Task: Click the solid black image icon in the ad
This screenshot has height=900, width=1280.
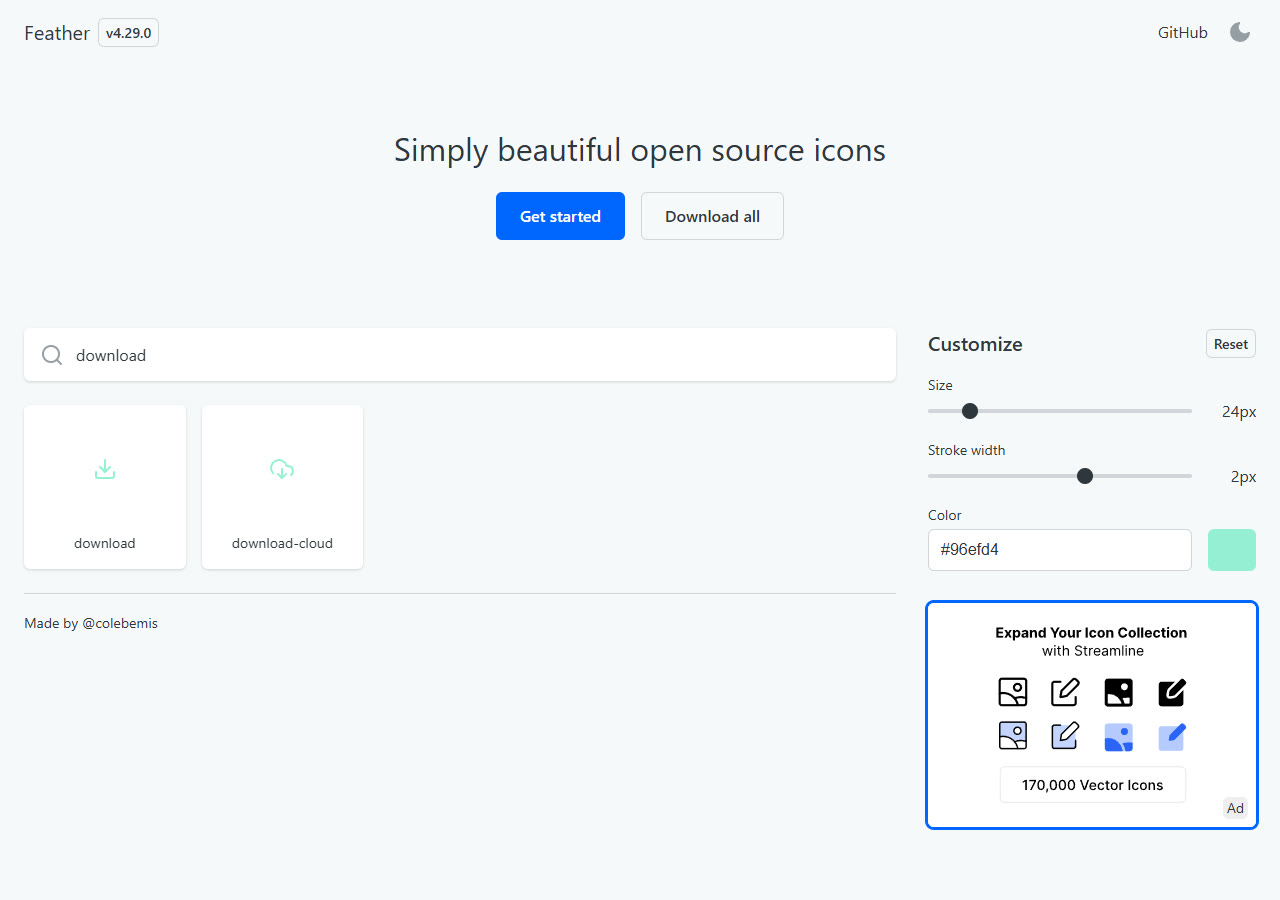Action: pyautogui.click(x=1119, y=692)
